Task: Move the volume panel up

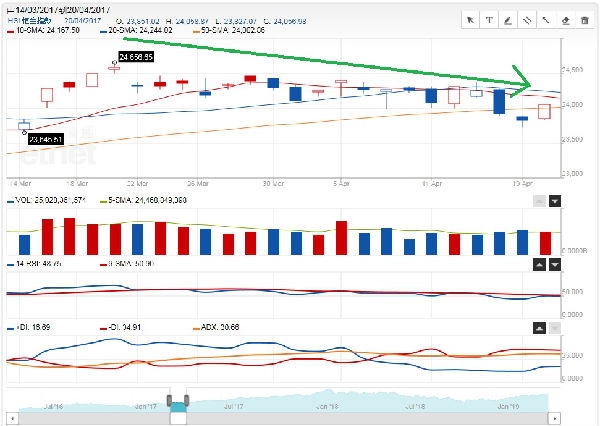Action: 539,201
